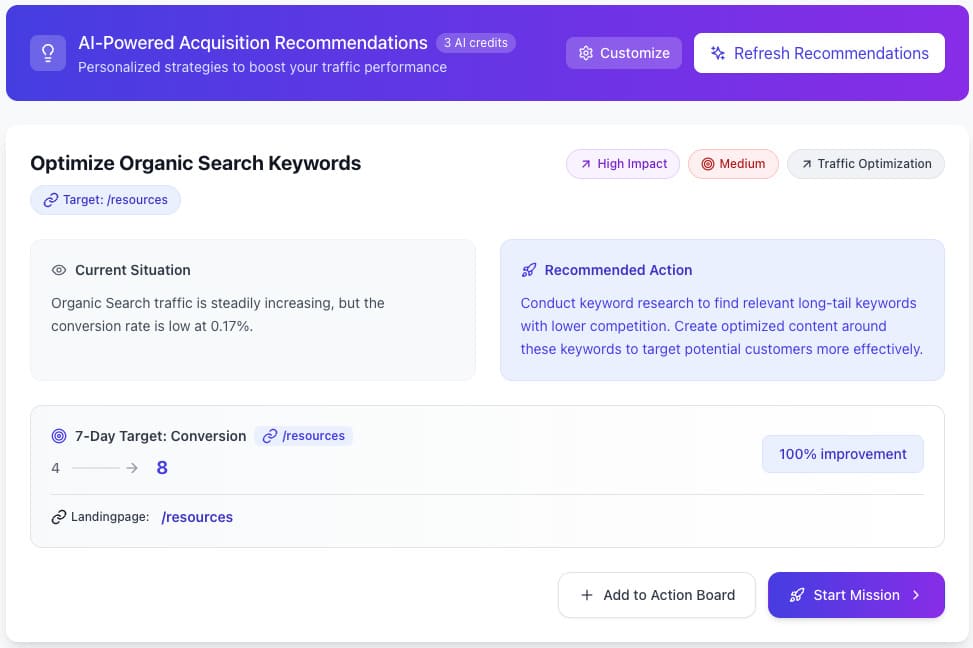Click the Optimize Organic Search Keywords heading
Viewport: 973px width, 648px height.
pos(195,163)
